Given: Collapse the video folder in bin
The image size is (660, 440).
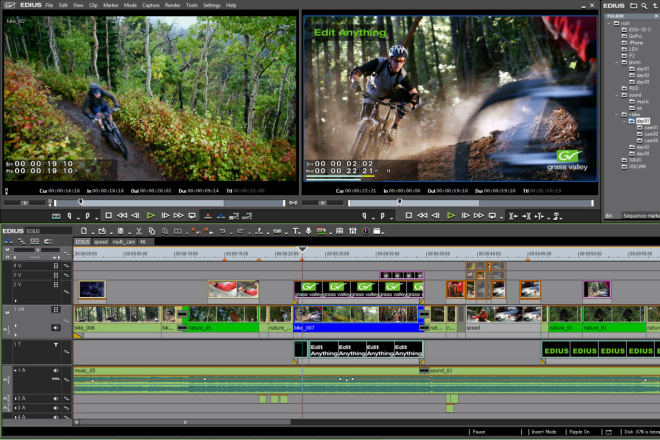Looking at the screenshot, I should pyautogui.click(x=617, y=115).
